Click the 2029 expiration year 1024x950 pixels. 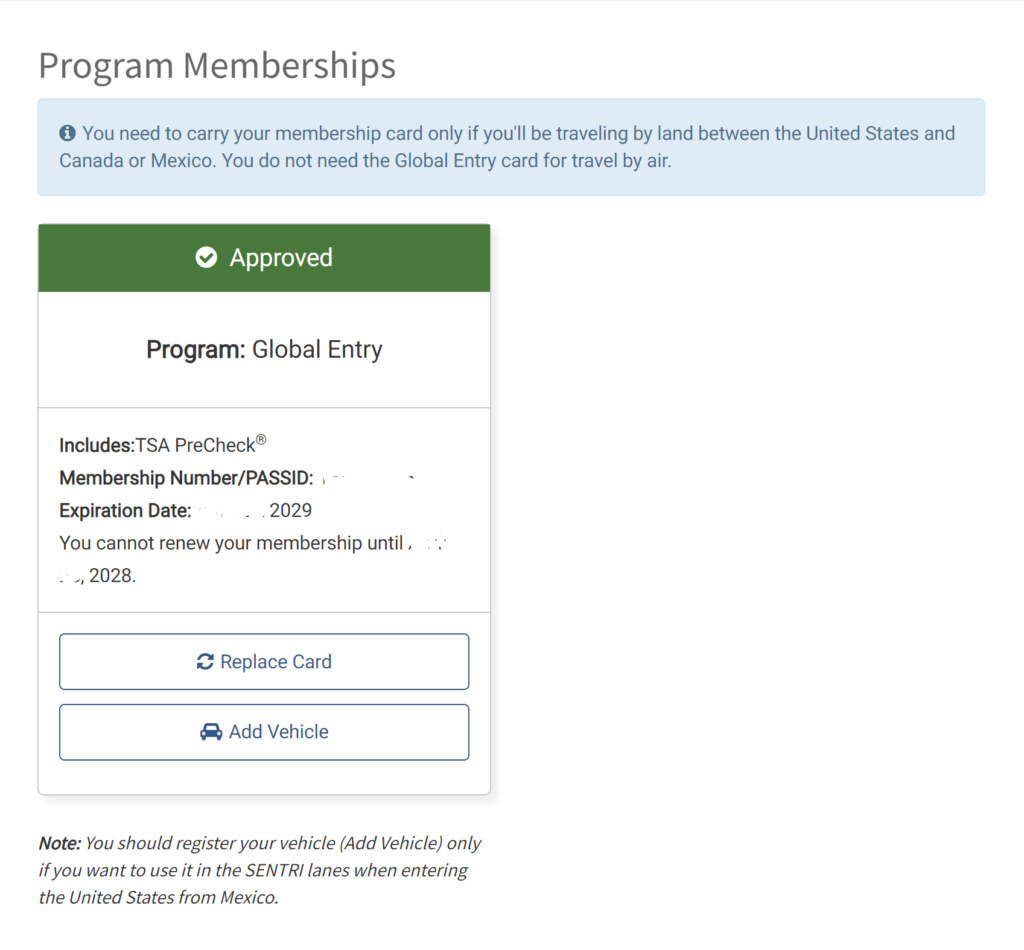click(x=291, y=510)
